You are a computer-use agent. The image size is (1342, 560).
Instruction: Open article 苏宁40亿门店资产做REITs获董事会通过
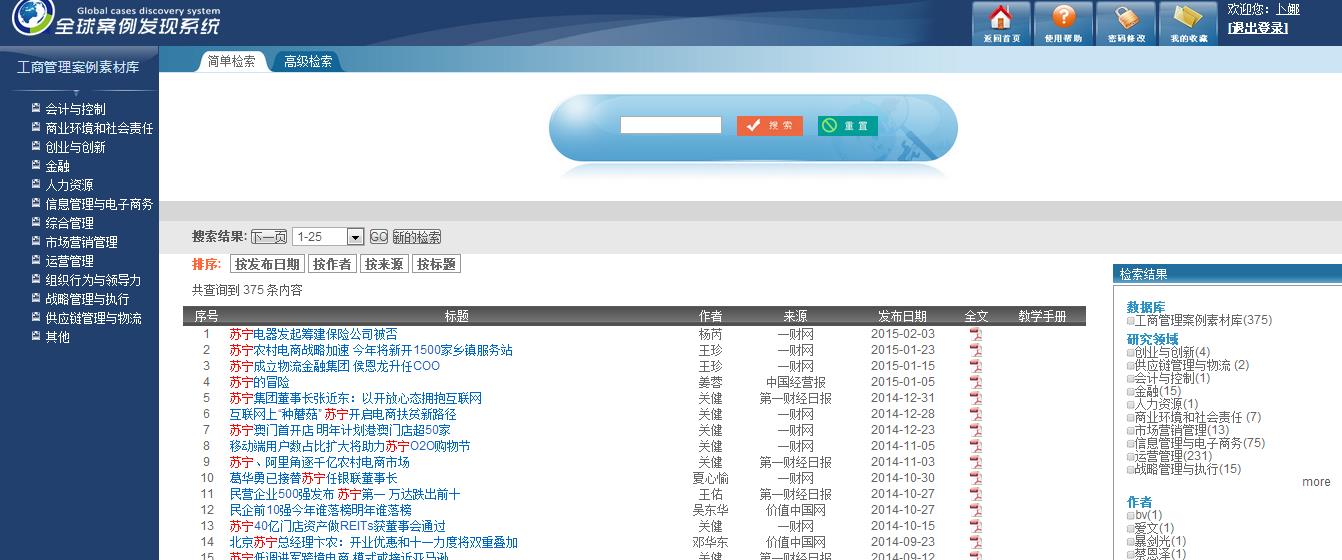coord(337,526)
